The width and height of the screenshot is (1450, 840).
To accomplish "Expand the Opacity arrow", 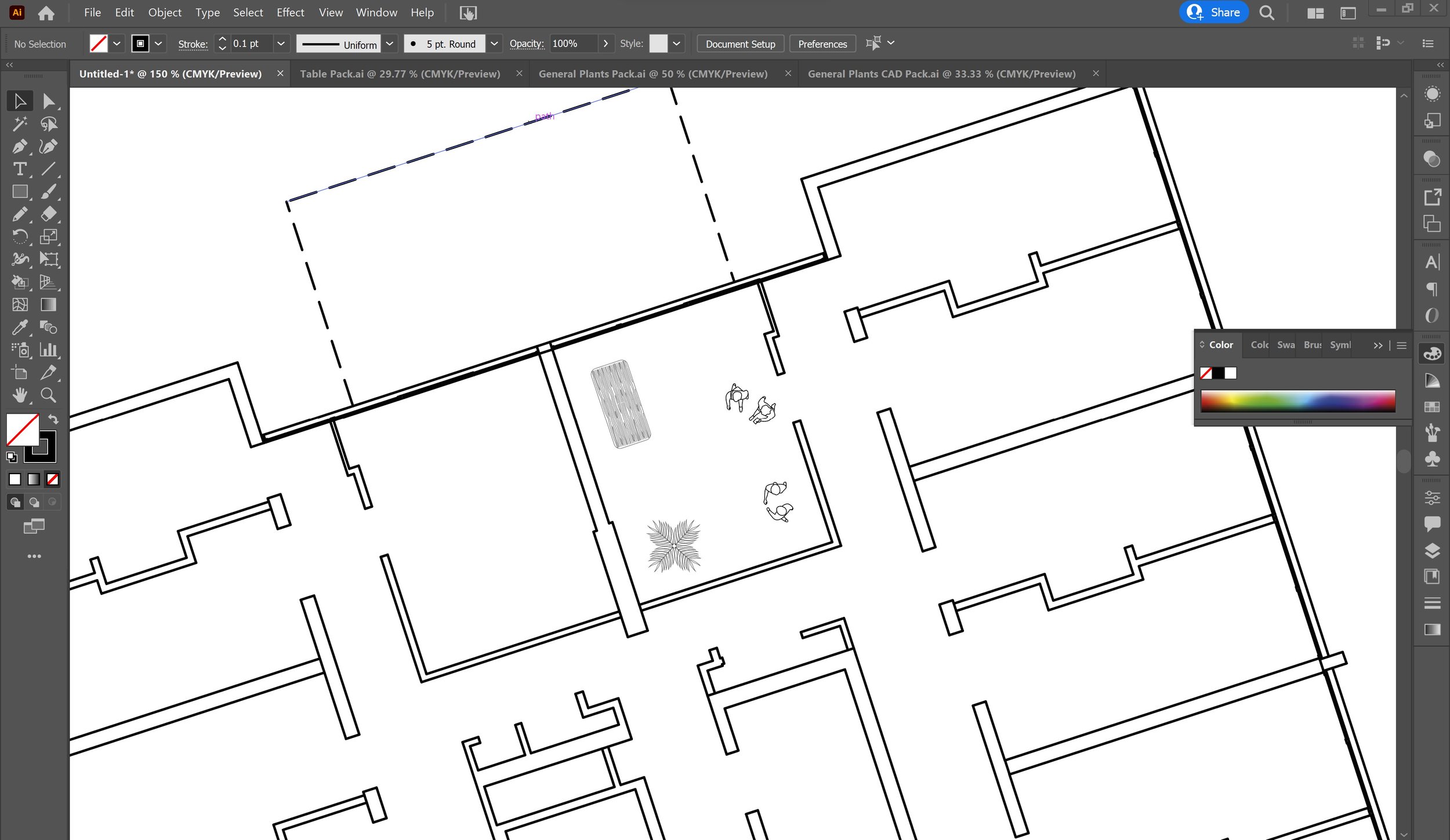I will (x=606, y=43).
